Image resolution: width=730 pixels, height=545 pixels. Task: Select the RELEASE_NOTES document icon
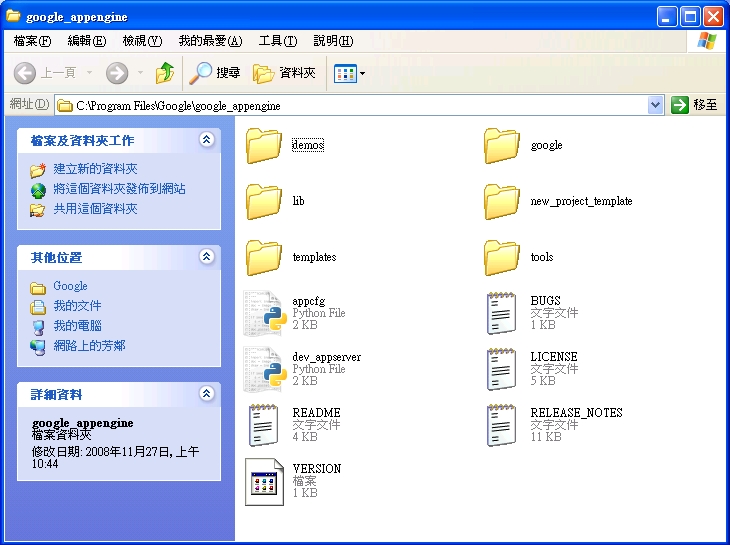501,424
